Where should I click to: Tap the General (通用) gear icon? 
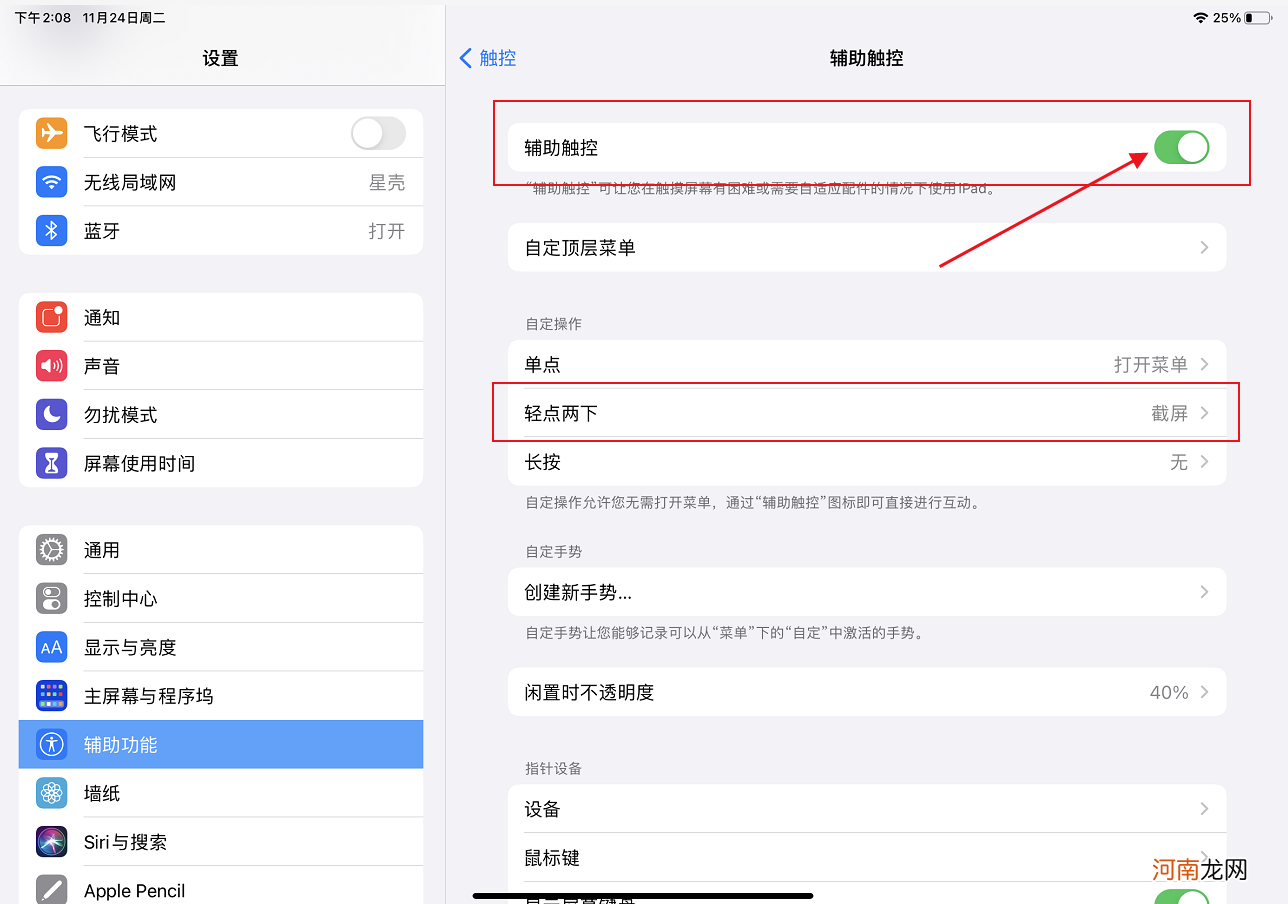coord(52,550)
